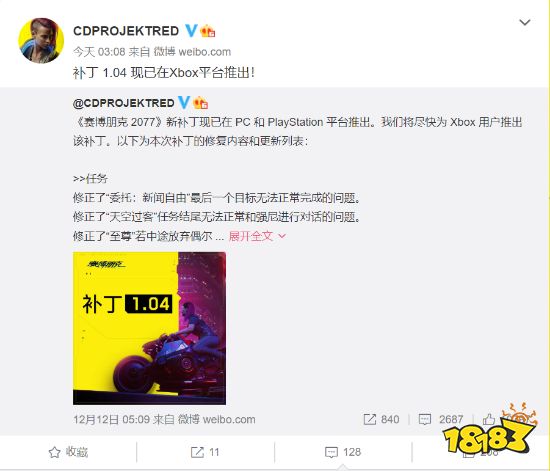
Task: Click the 微博 weibo.com source link at top
Action: click(x=192, y=52)
